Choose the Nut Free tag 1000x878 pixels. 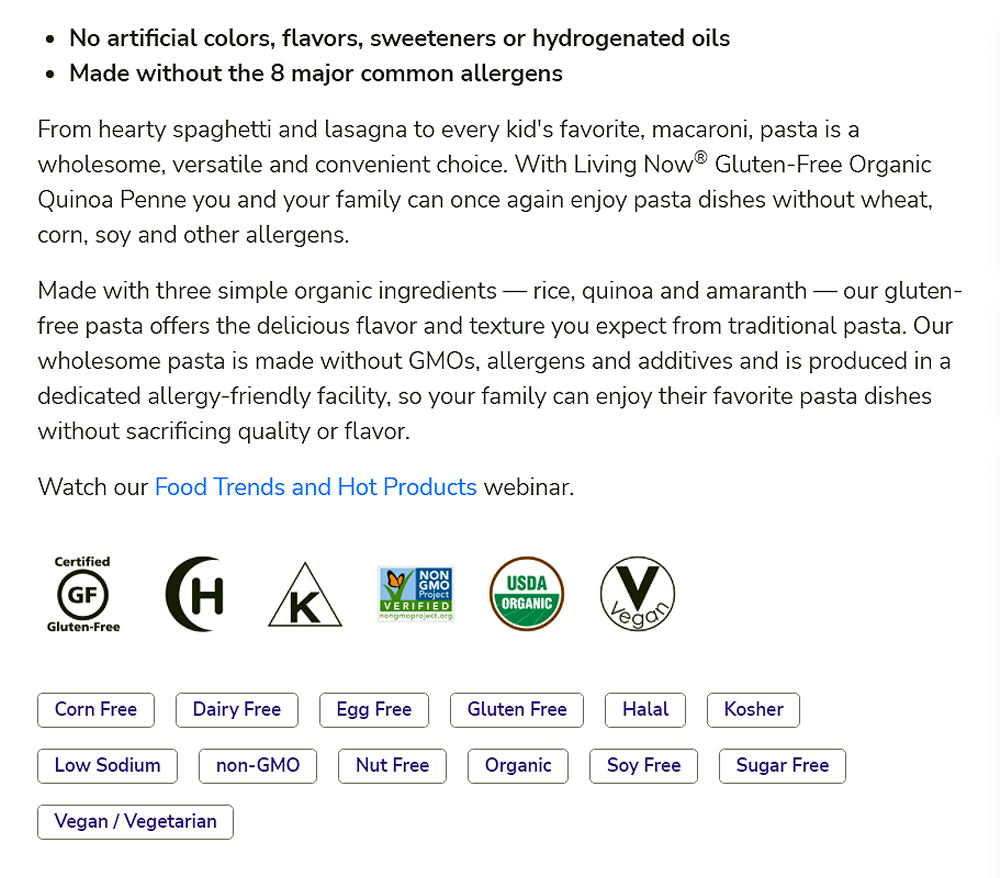tap(392, 766)
